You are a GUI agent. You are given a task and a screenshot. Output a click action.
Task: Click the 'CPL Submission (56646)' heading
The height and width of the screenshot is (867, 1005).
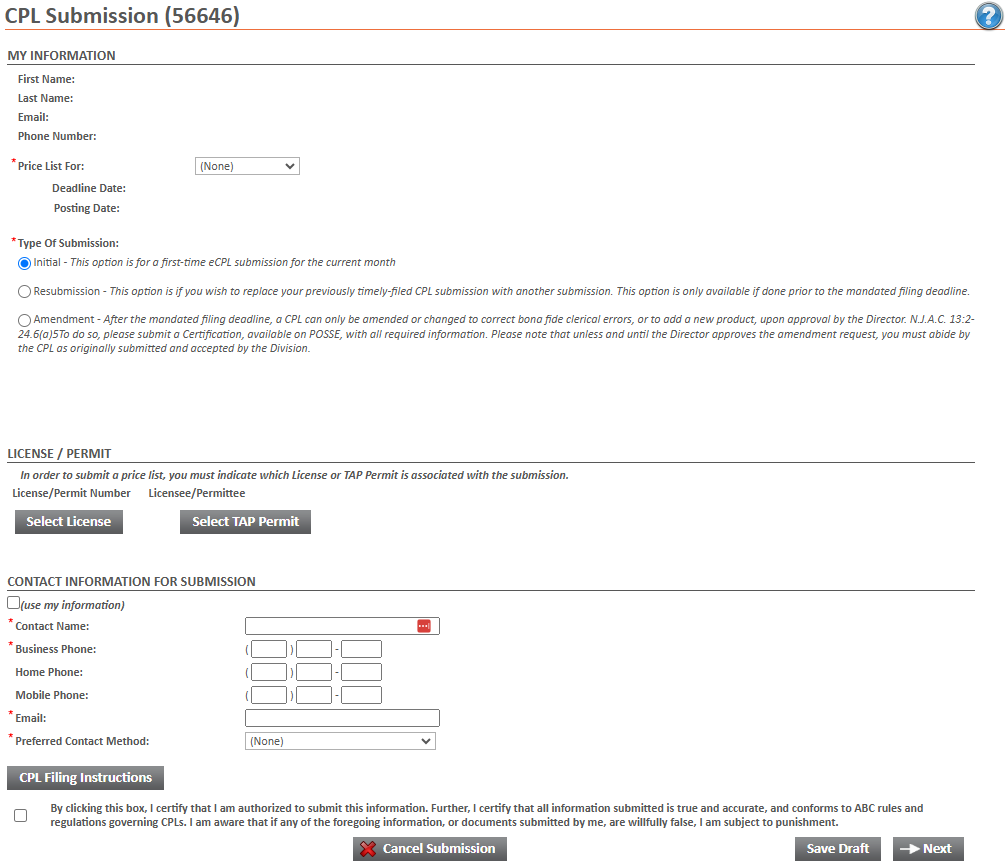click(x=122, y=15)
